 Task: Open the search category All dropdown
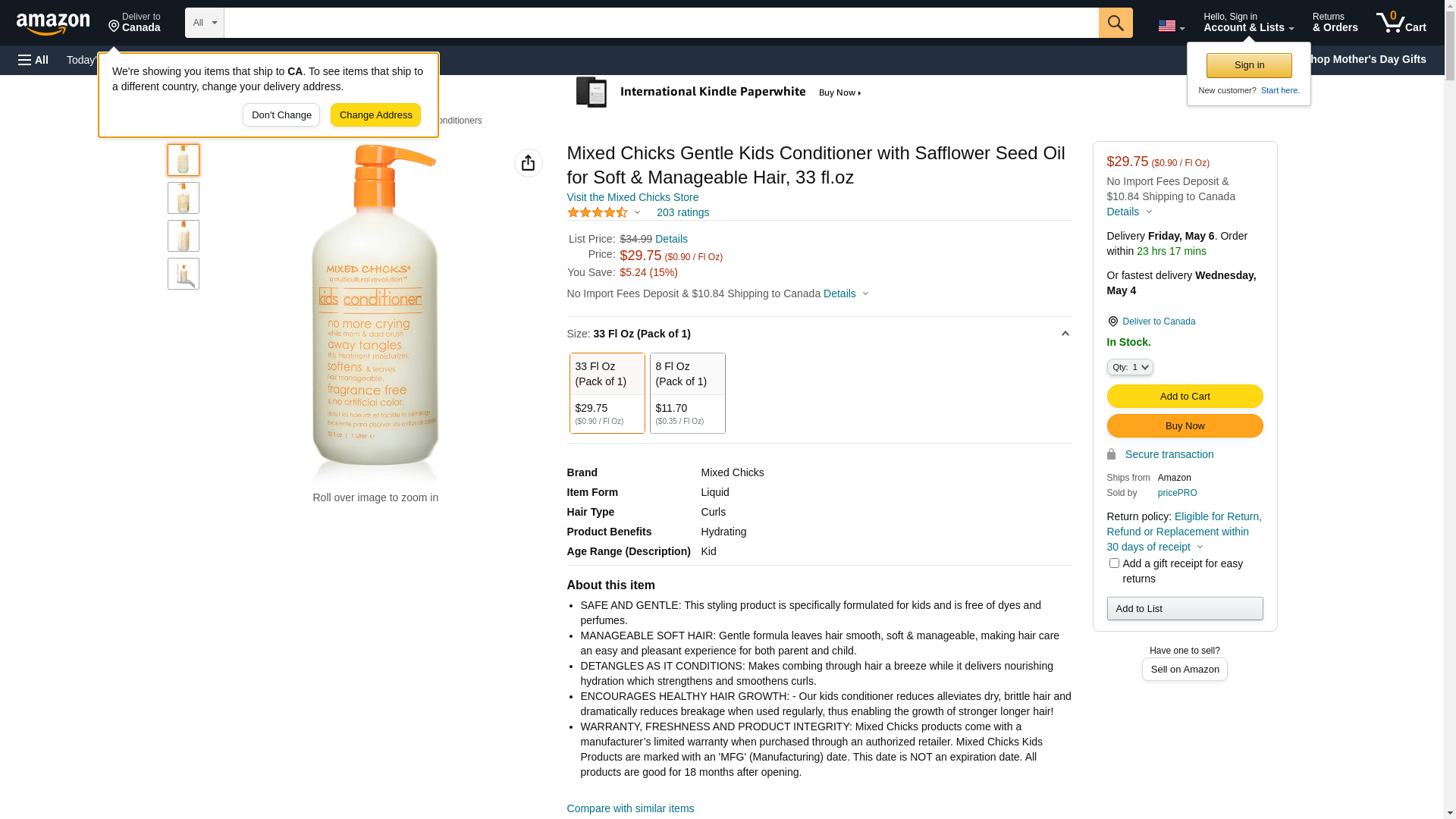tap(205, 23)
